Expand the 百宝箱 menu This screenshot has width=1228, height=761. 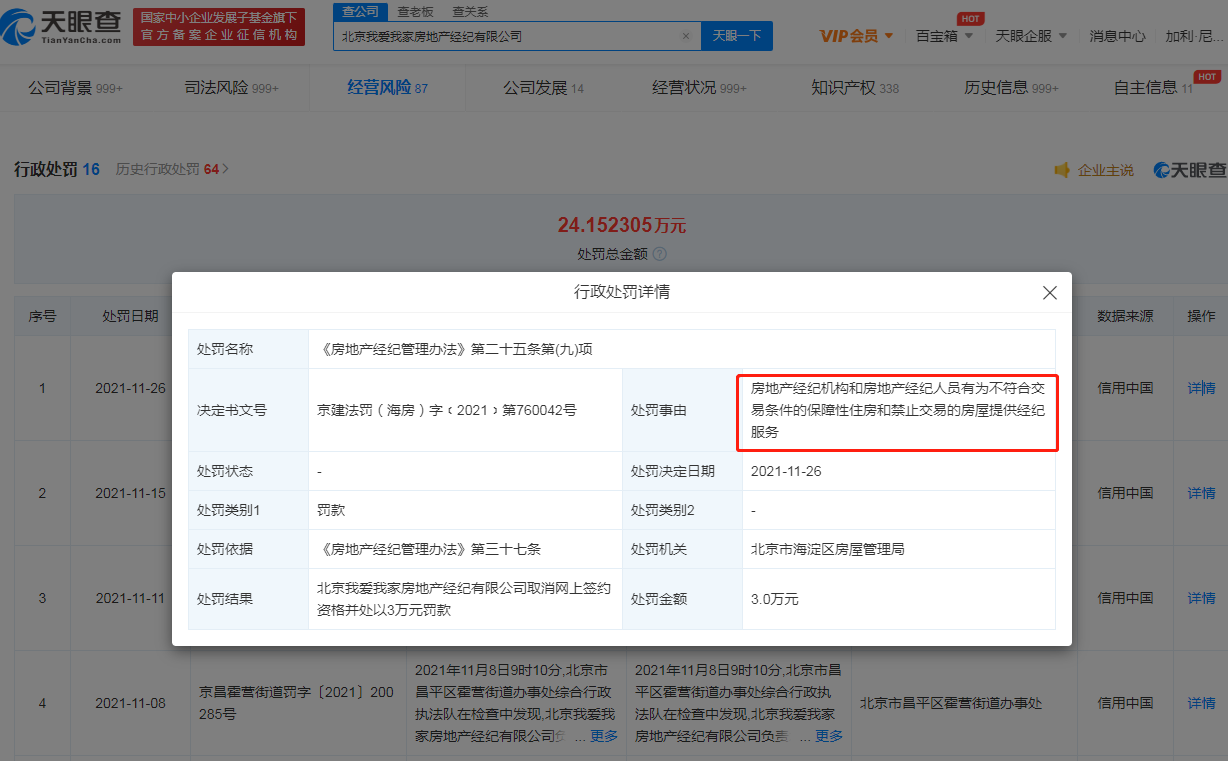[944, 36]
